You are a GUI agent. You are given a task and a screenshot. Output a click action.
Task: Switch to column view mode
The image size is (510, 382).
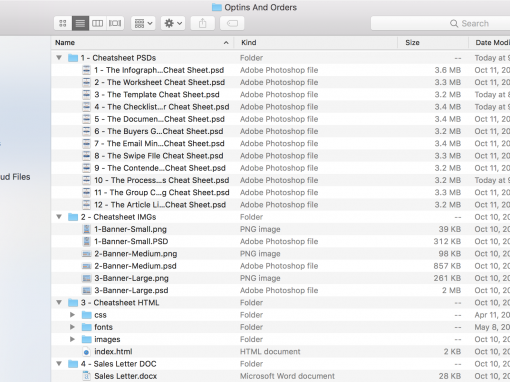(x=97, y=23)
